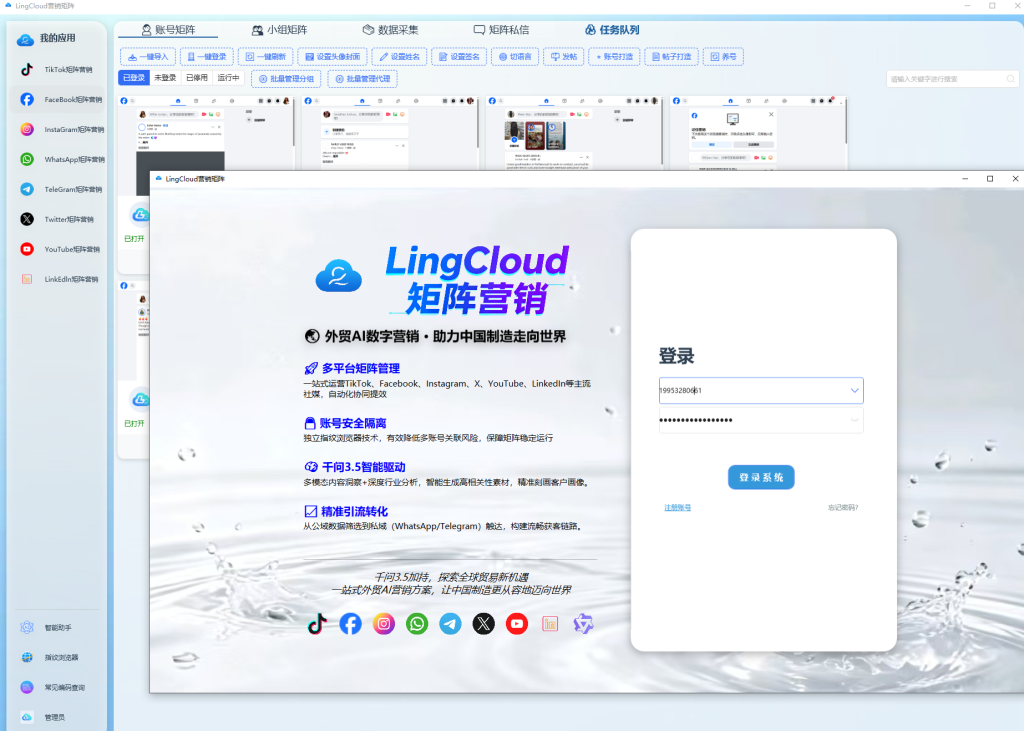Click the 登录系统 button
Image resolution: width=1024 pixels, height=731 pixels.
point(761,478)
